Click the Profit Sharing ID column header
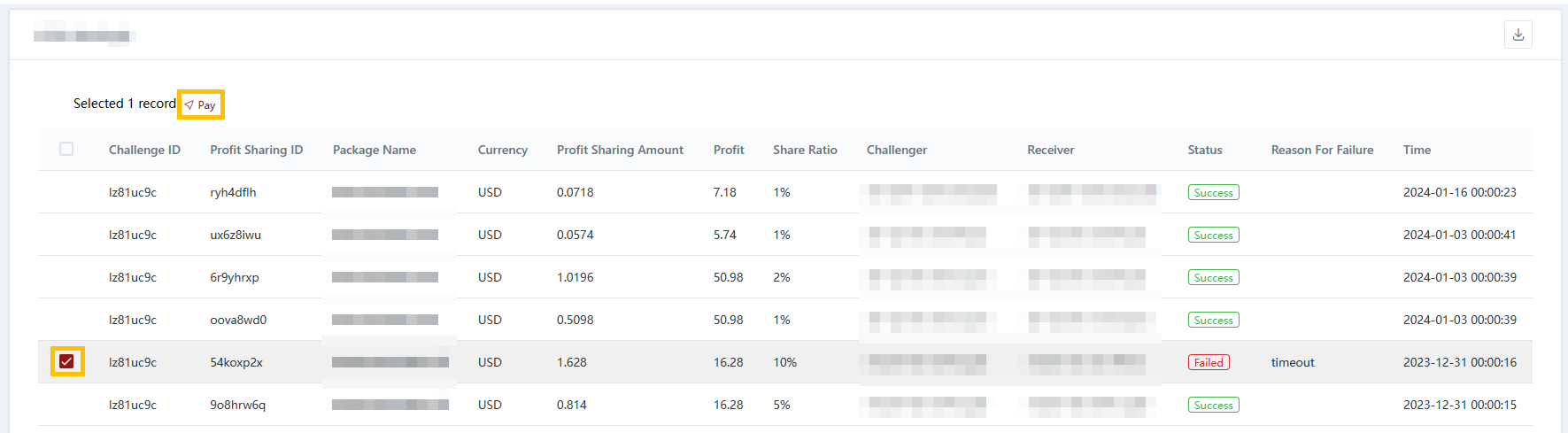1568x433 pixels. coord(256,150)
